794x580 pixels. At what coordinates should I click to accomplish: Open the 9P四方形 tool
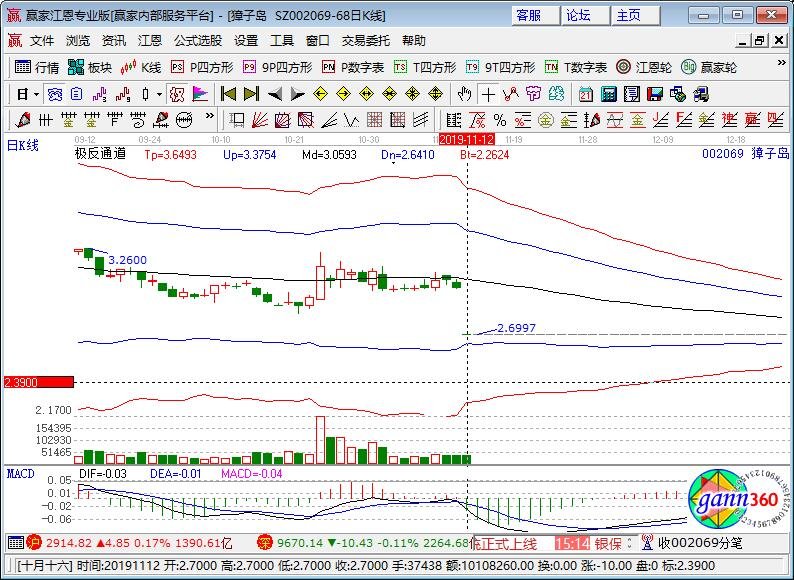click(x=277, y=67)
